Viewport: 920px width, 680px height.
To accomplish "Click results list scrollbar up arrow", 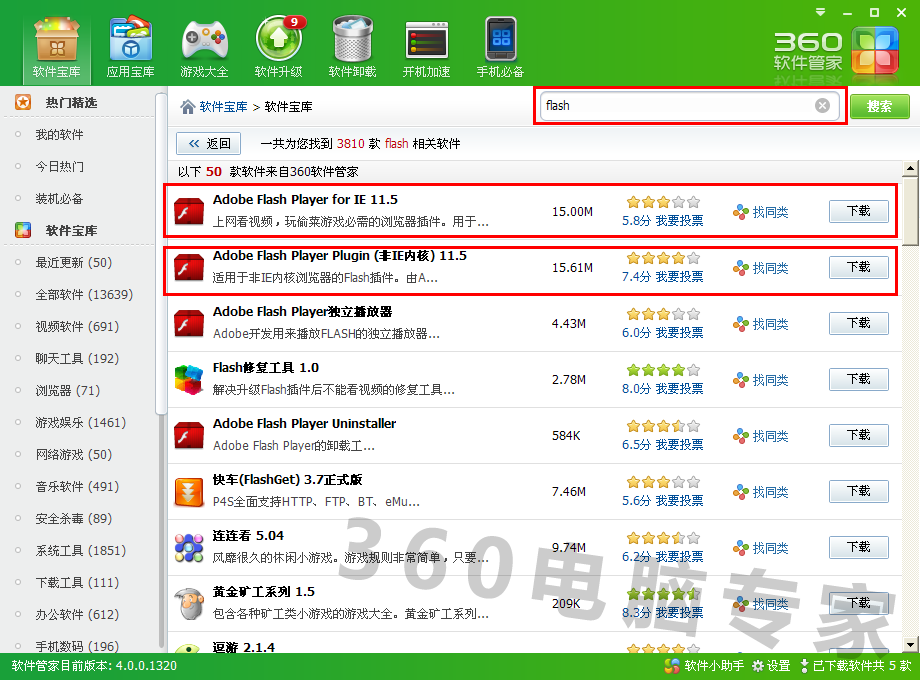I will point(910,169).
